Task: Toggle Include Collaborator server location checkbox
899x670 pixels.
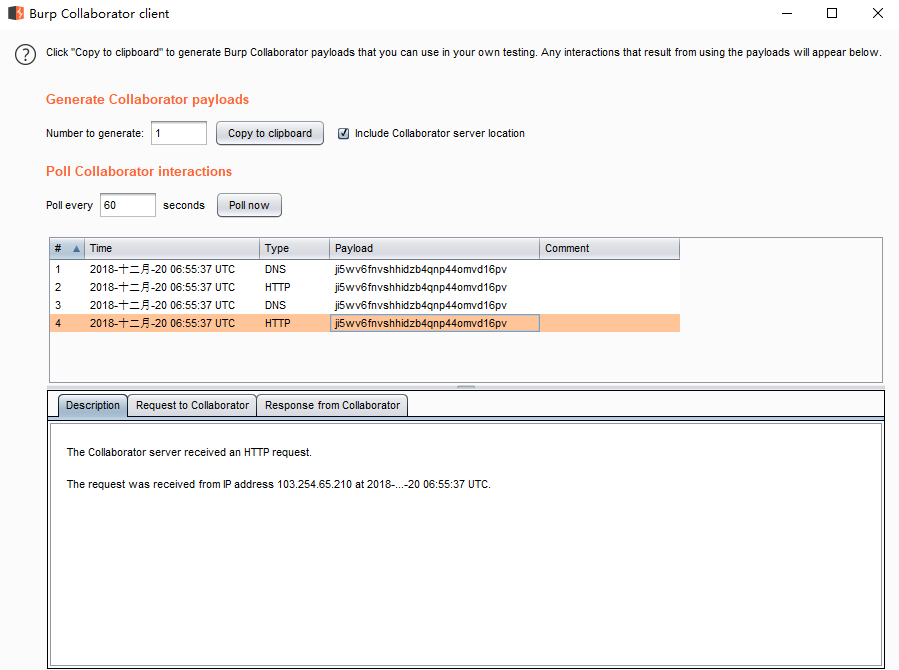Action: tap(343, 134)
